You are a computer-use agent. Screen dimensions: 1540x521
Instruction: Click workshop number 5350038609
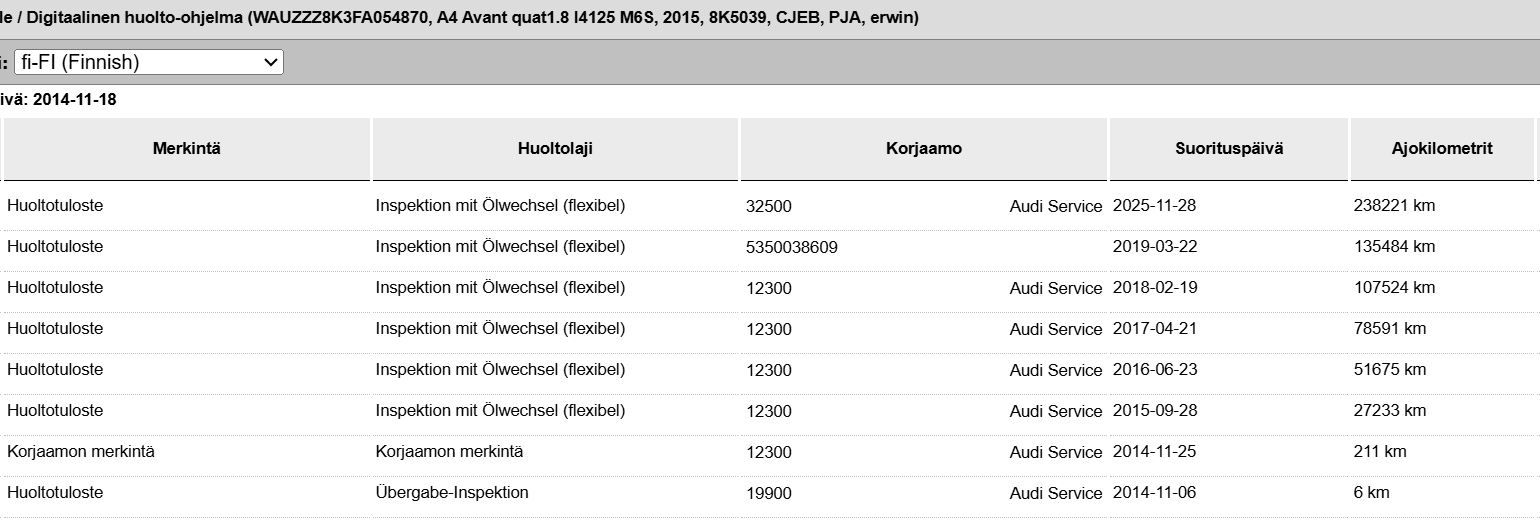coord(792,247)
